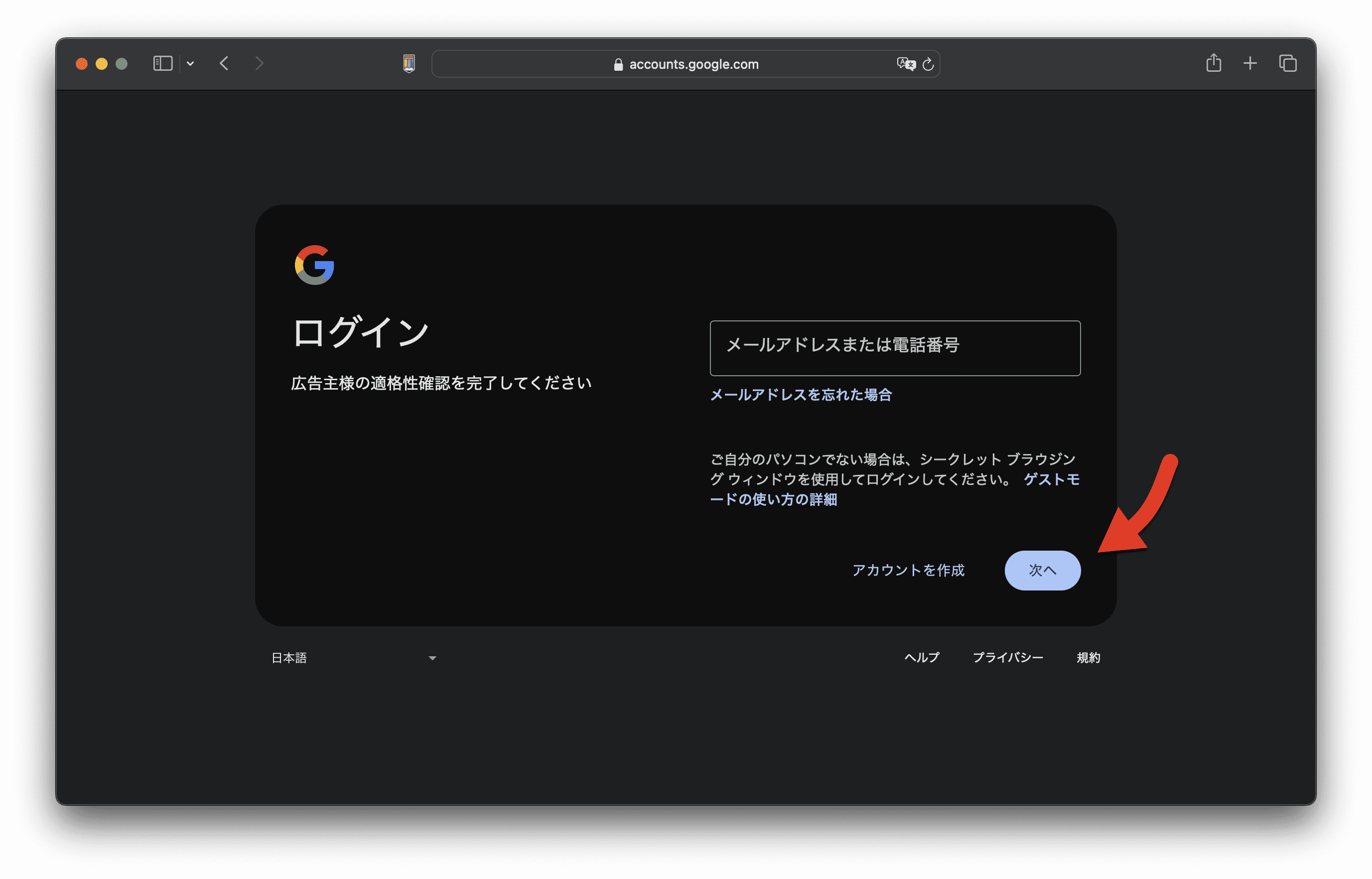The image size is (1372, 879).
Task: Show the tab overview icon
Action: tap(1288, 63)
